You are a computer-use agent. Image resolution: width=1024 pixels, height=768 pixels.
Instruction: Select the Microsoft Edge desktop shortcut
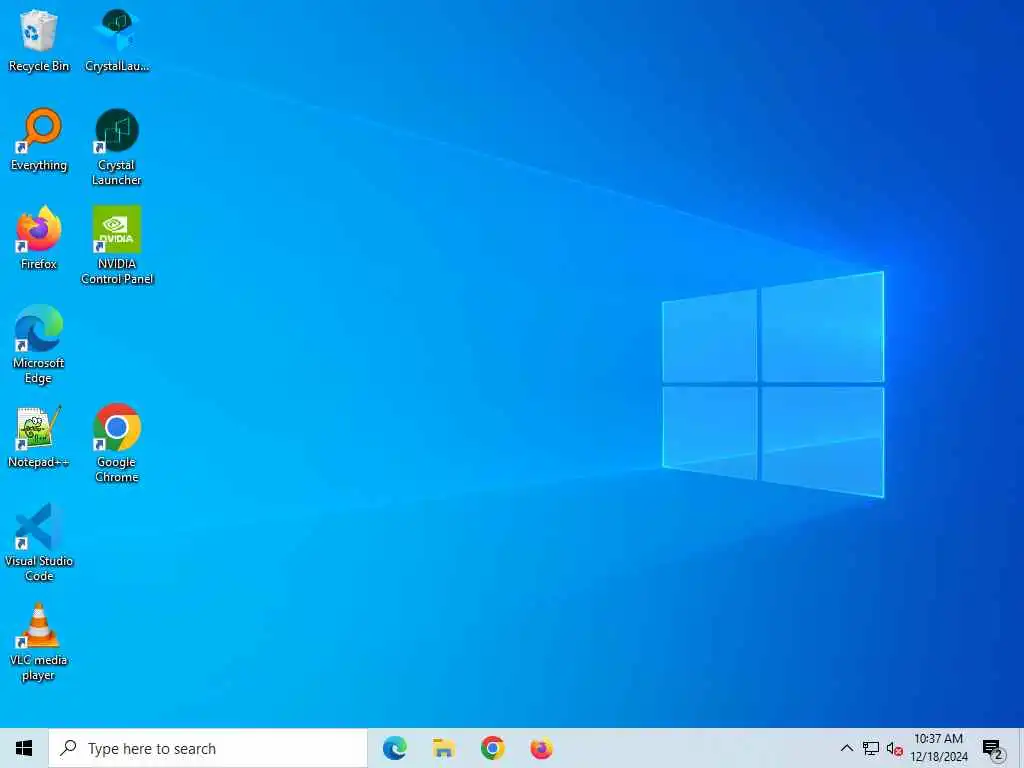[39, 344]
